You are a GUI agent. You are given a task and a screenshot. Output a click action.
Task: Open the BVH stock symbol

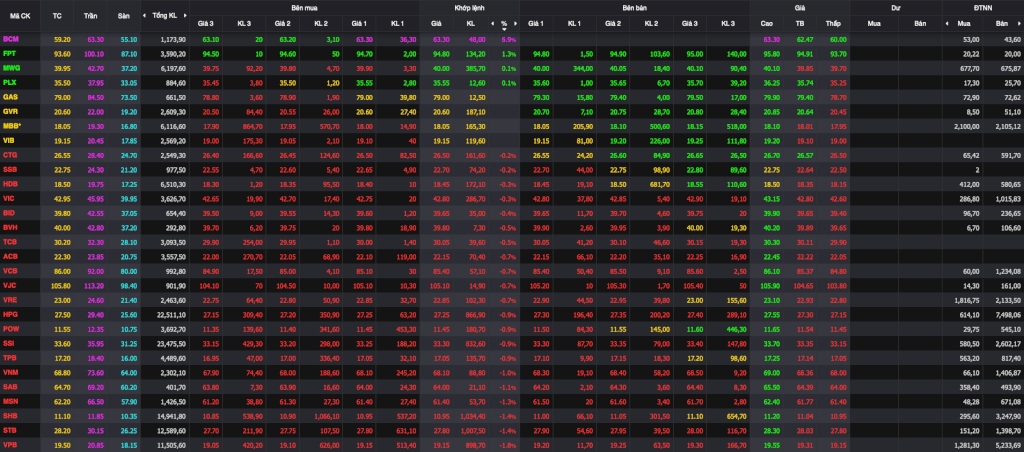(x=10, y=226)
